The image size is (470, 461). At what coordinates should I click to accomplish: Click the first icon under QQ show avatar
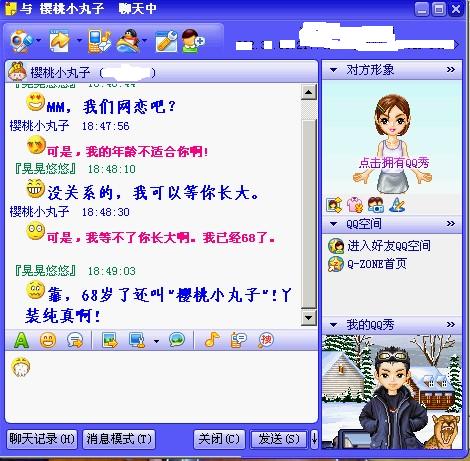[x=334, y=205]
